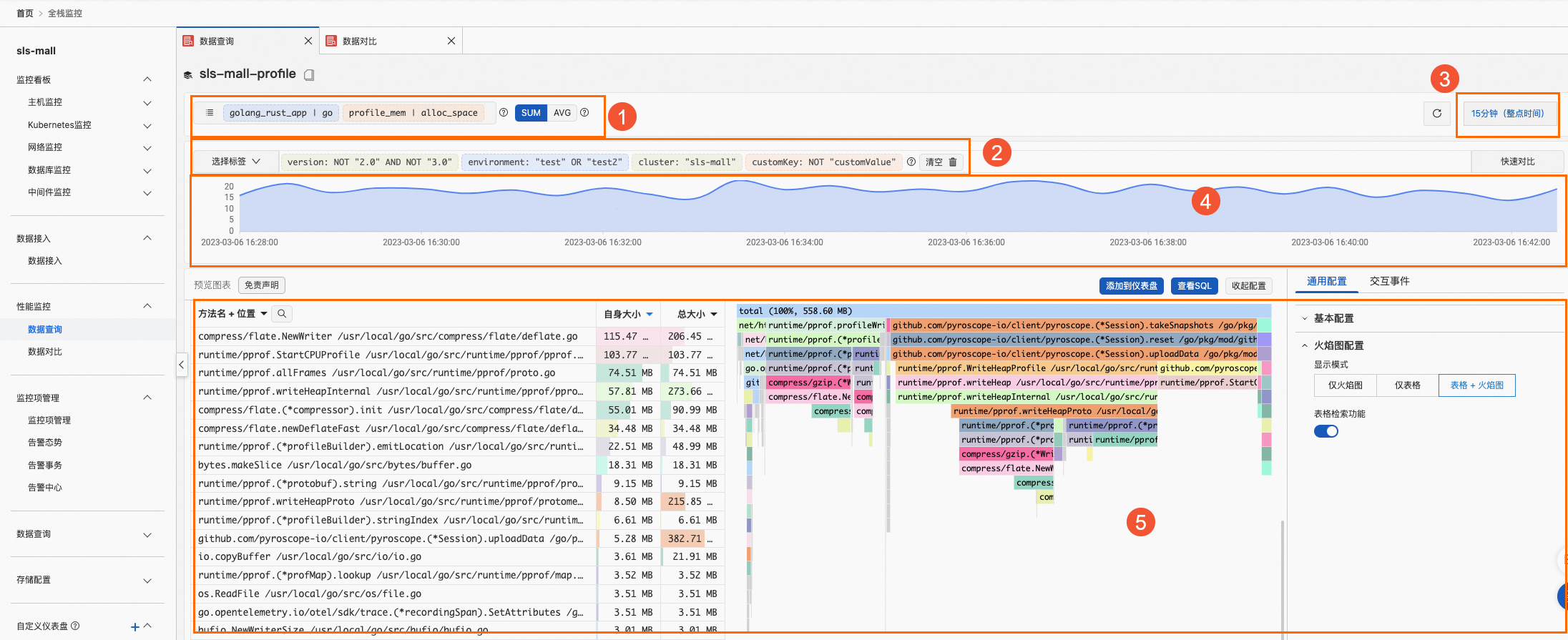The height and width of the screenshot is (640, 1568).
Task: Open the 选择标签 dropdown
Action: (x=235, y=162)
